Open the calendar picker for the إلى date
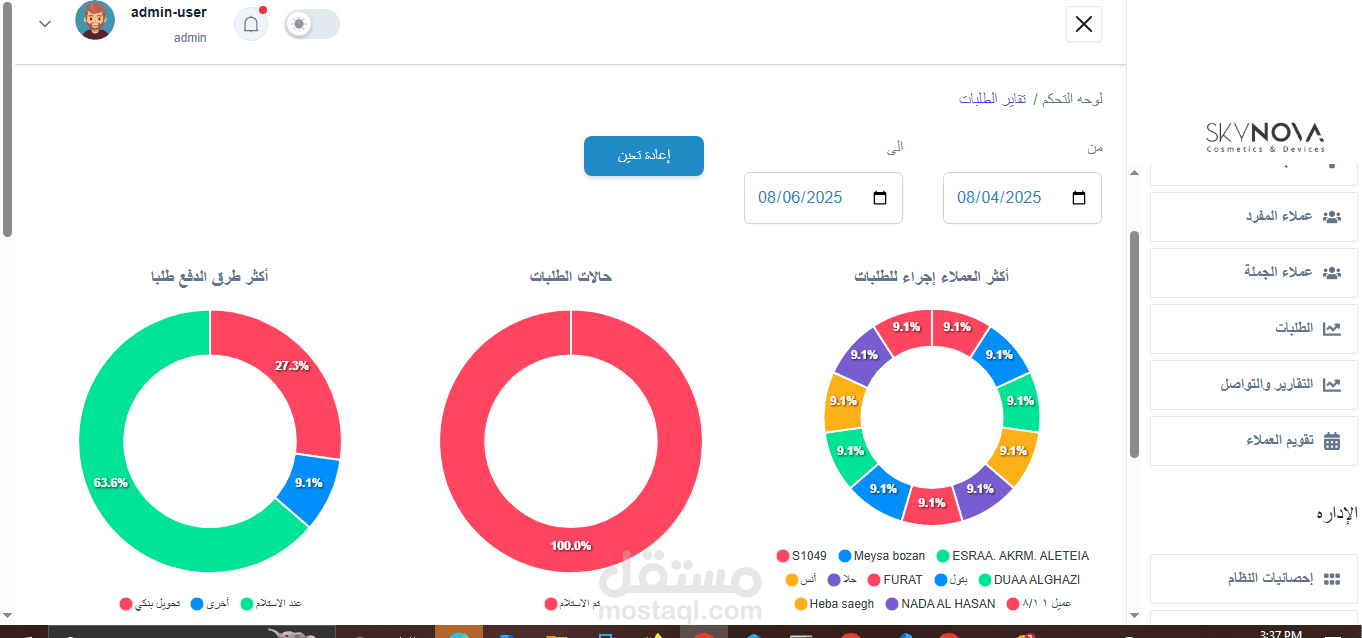 tap(879, 197)
